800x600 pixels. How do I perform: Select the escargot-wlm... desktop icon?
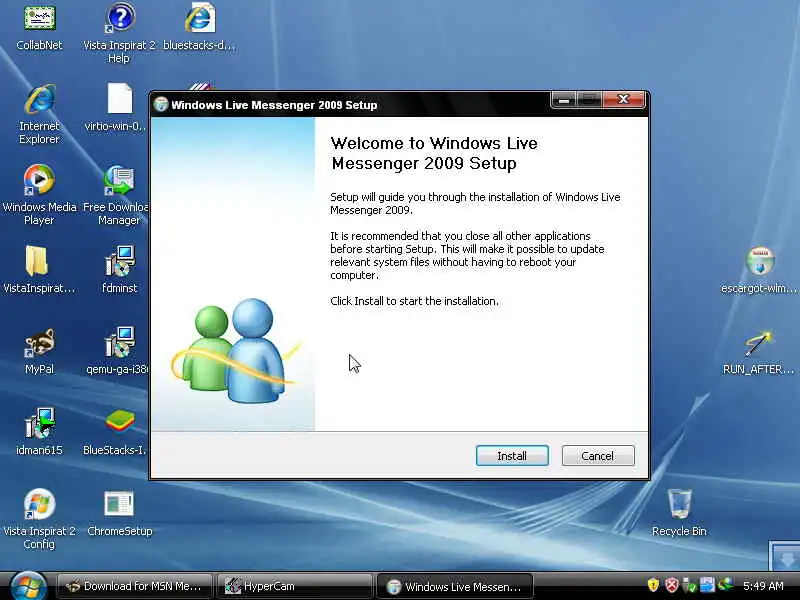(x=759, y=269)
